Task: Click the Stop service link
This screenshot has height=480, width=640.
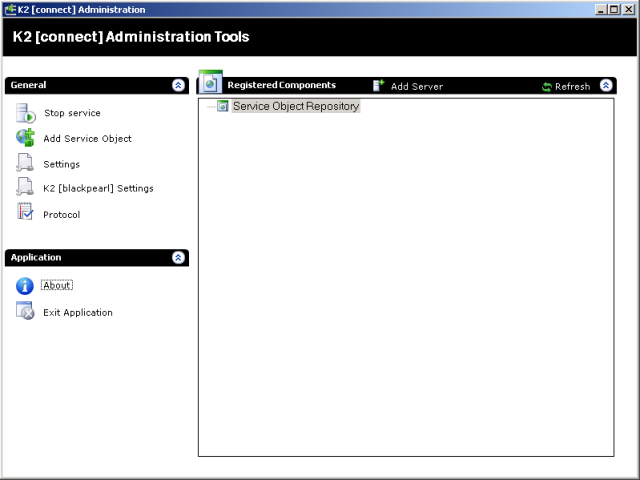Action: coord(72,113)
